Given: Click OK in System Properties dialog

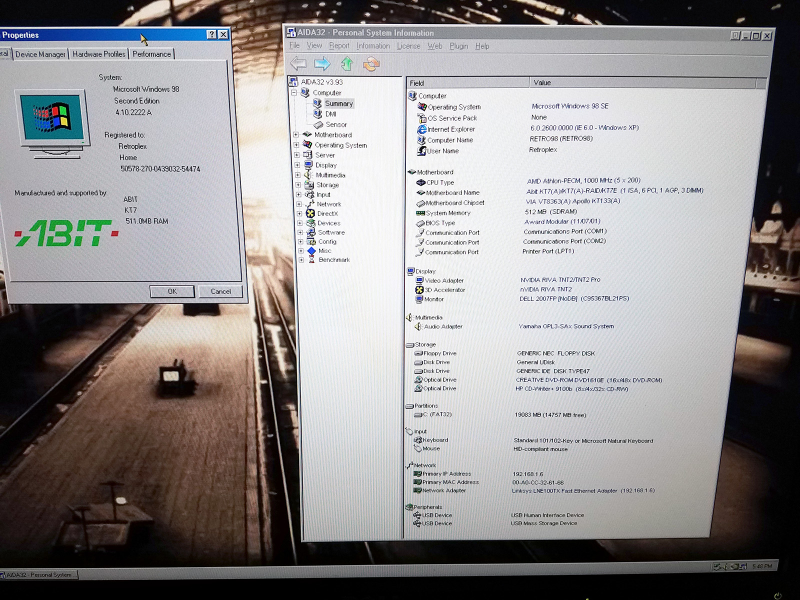Looking at the screenshot, I should (x=172, y=291).
